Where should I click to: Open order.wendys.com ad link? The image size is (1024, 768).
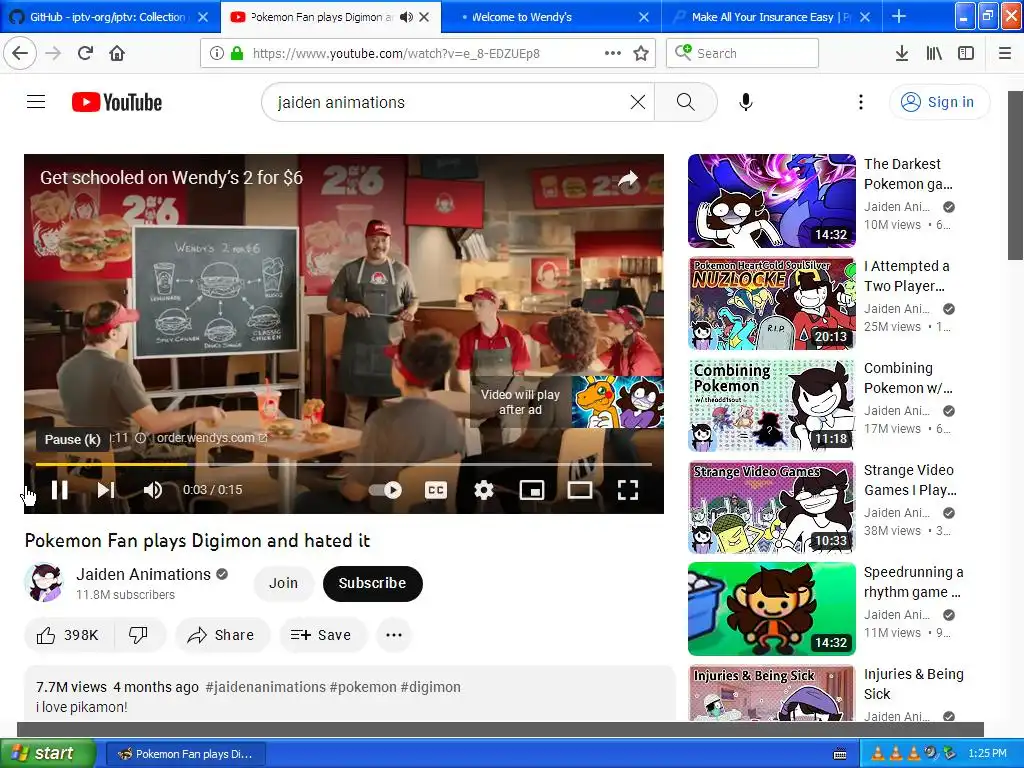[212, 438]
